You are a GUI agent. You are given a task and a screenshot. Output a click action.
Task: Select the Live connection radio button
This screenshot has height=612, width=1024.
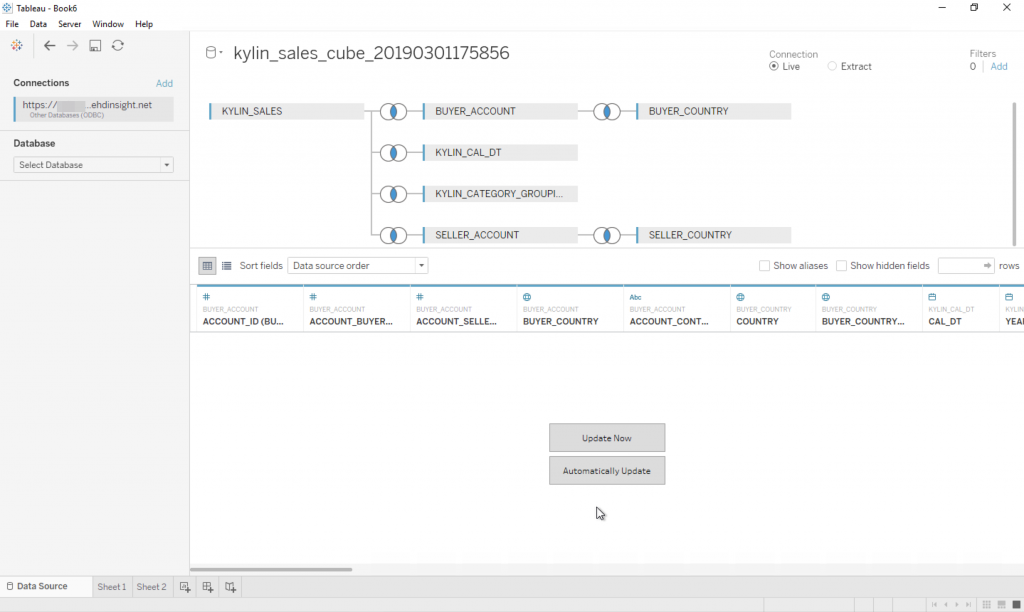[774, 67]
